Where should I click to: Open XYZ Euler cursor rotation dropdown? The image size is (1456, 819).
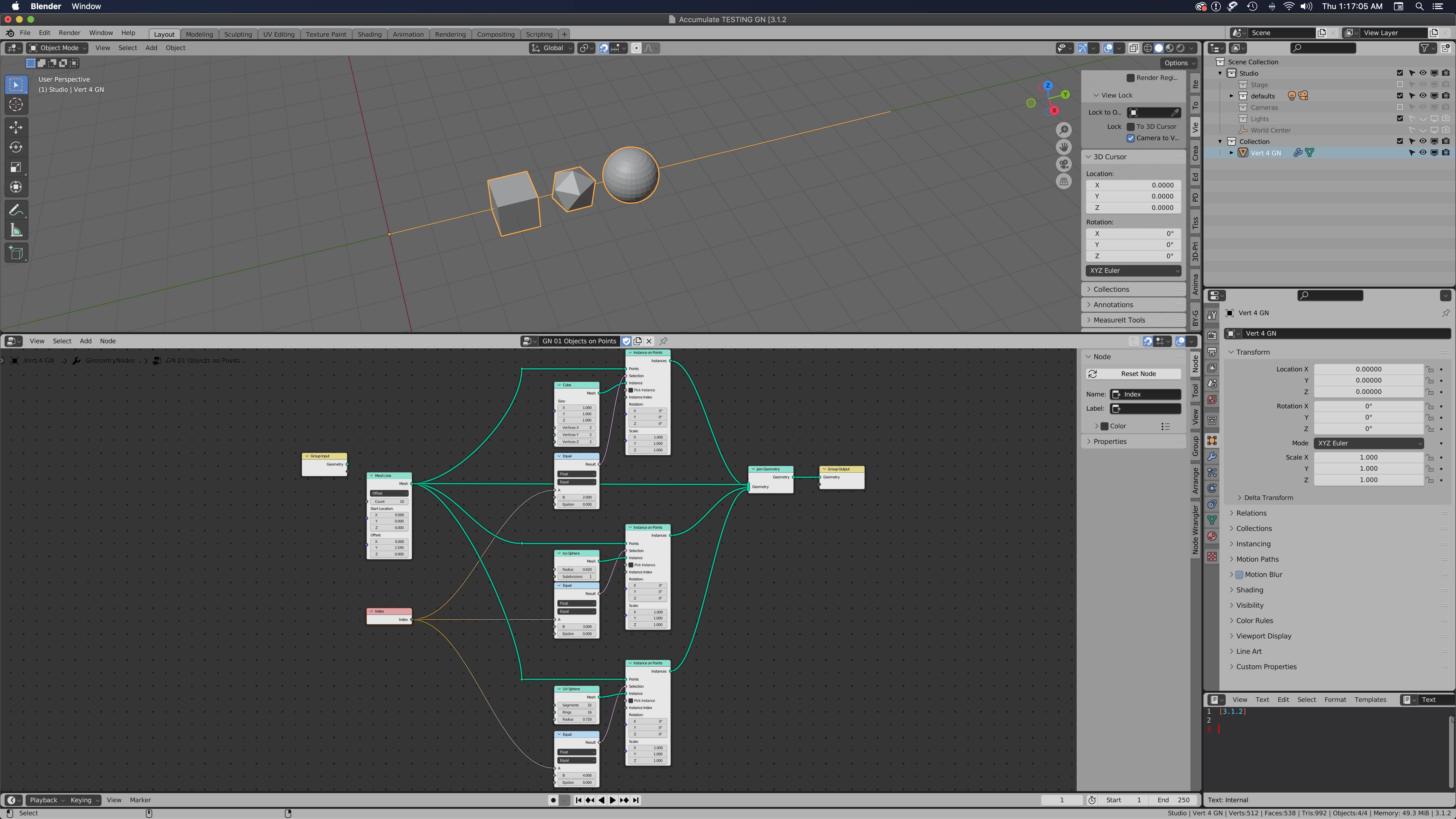point(1133,270)
